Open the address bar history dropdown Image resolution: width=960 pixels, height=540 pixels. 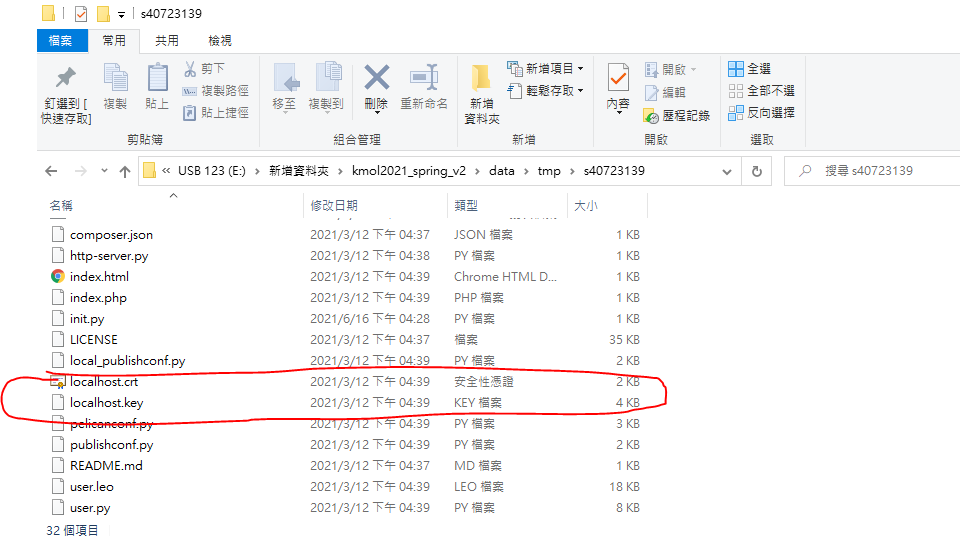point(727,171)
